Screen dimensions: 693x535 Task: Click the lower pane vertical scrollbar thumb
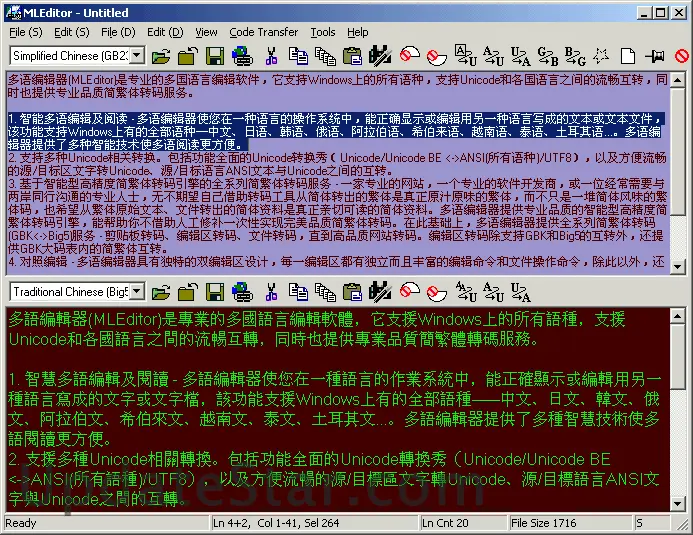[678, 357]
